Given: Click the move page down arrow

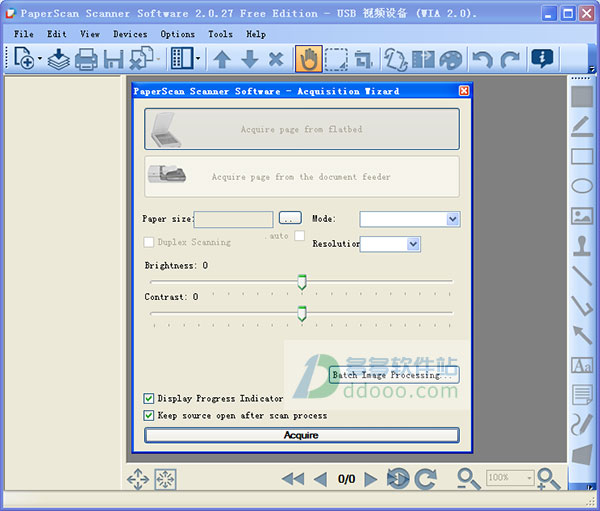Looking at the screenshot, I should 249,59.
